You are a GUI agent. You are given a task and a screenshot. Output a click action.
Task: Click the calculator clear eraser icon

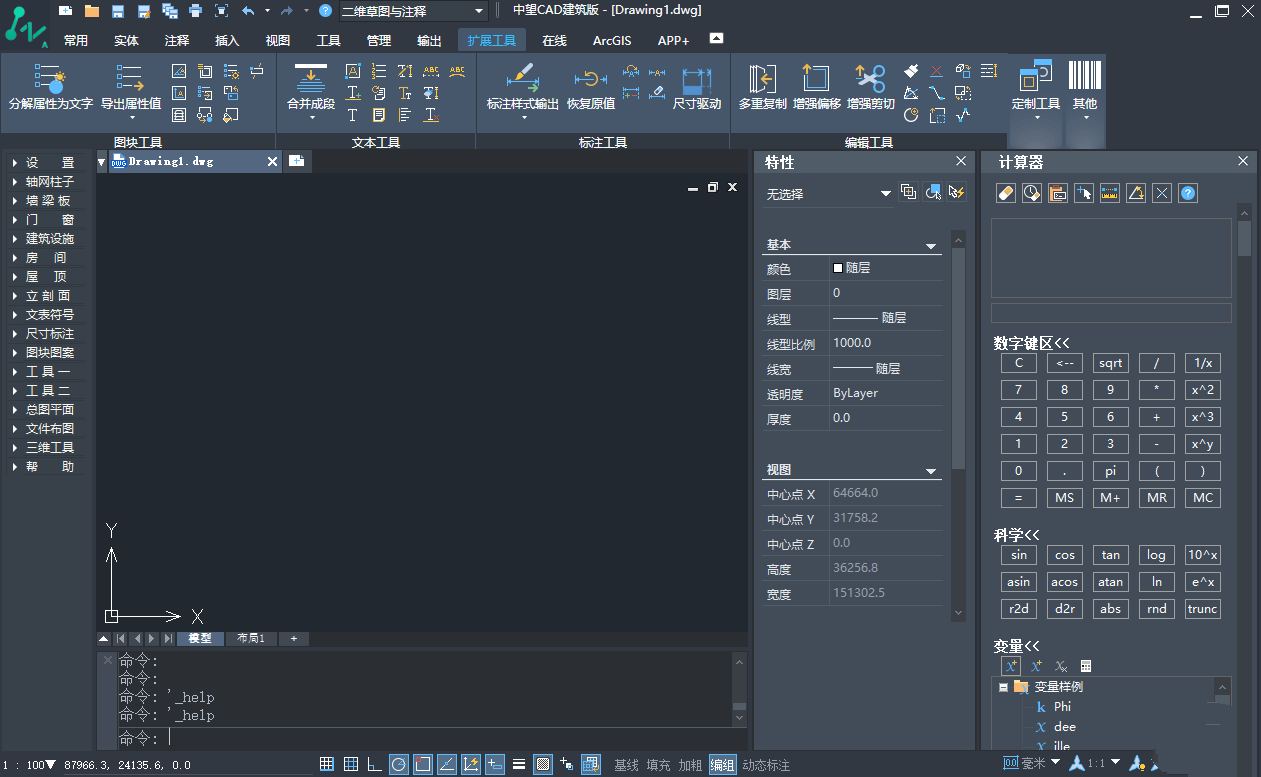1007,194
